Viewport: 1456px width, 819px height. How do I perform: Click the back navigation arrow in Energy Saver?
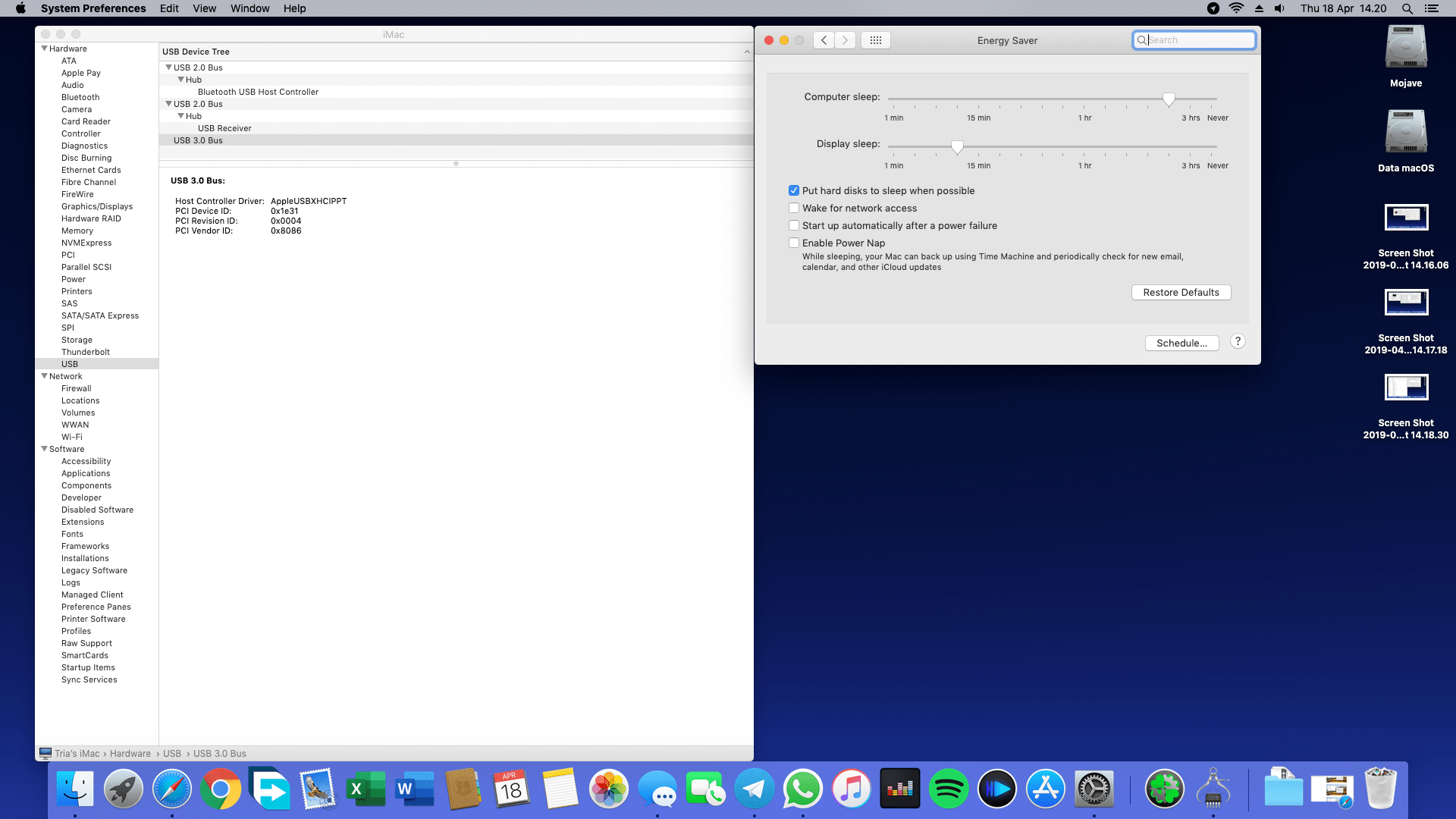coord(824,40)
